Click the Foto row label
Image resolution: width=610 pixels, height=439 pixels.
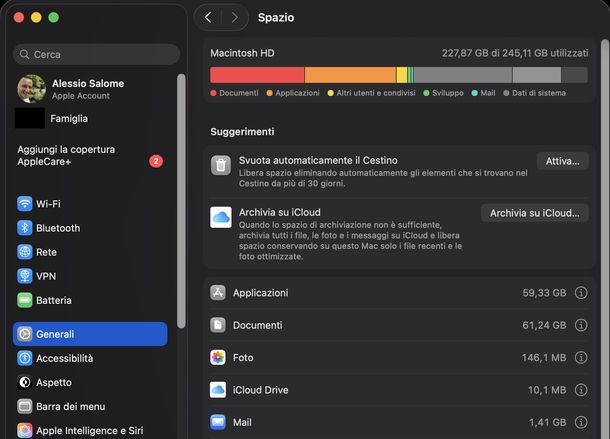point(243,357)
